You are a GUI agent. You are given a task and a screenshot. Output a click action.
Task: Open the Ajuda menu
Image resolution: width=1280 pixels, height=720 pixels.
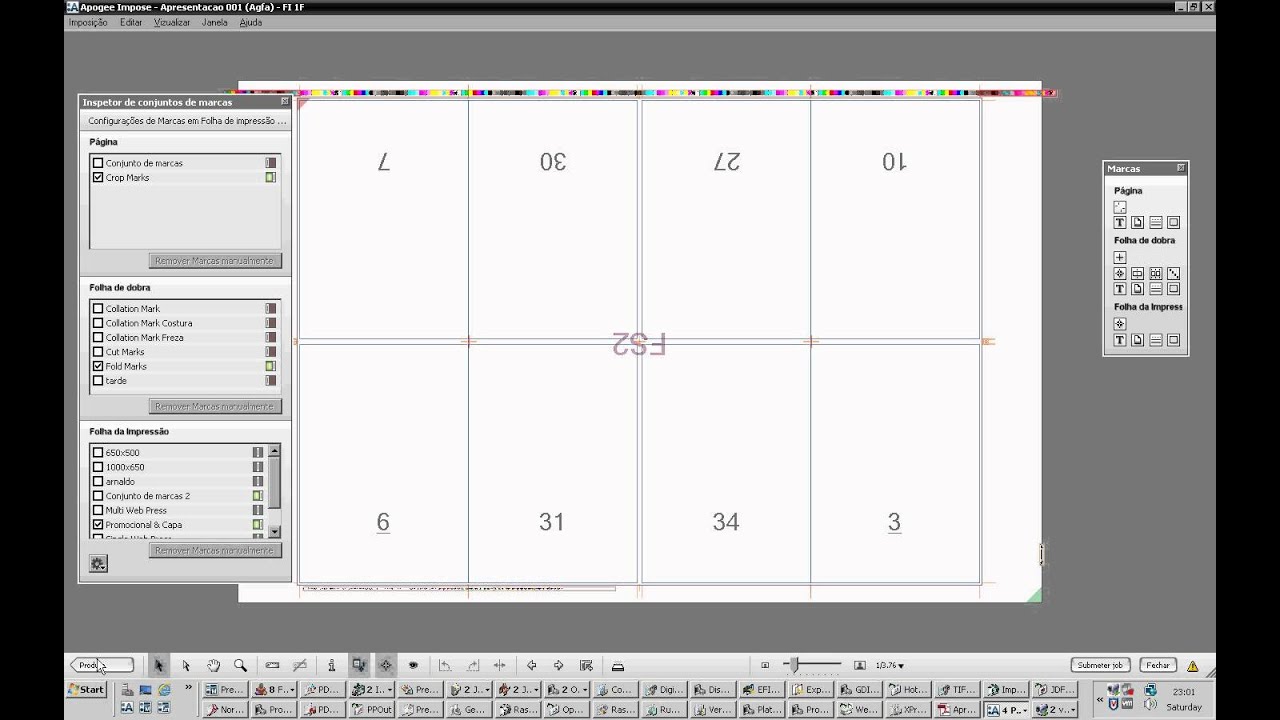click(251, 22)
